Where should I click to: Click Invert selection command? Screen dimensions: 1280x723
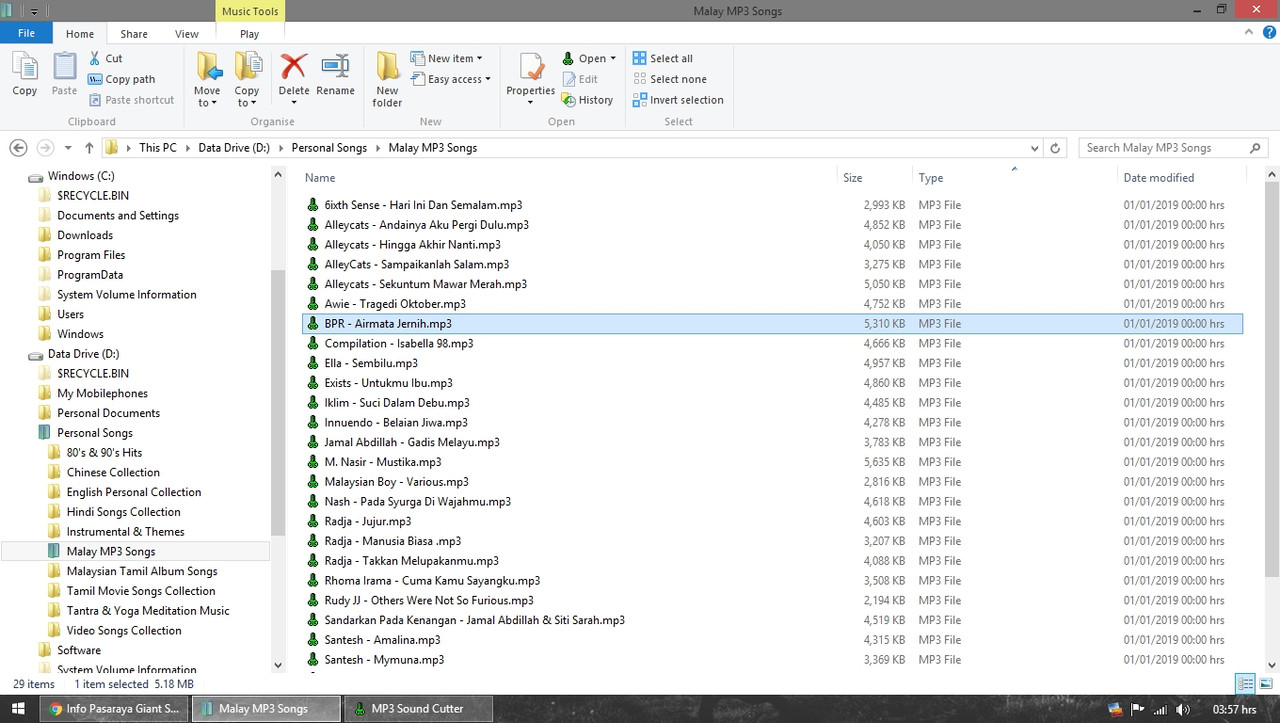point(678,100)
